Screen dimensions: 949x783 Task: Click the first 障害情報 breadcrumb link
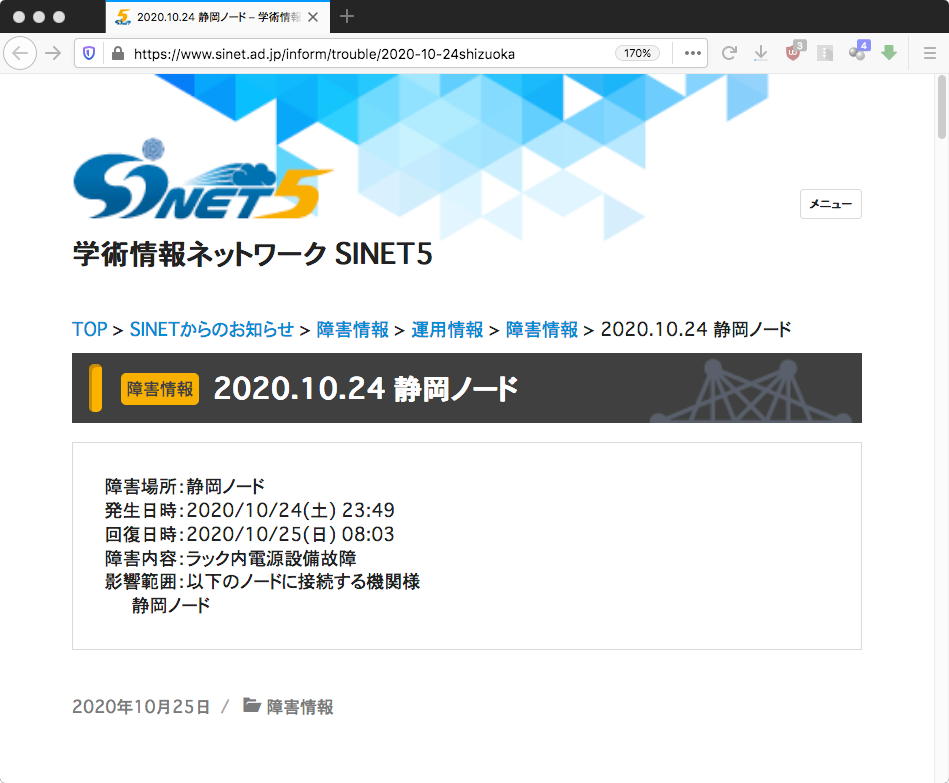pos(352,329)
